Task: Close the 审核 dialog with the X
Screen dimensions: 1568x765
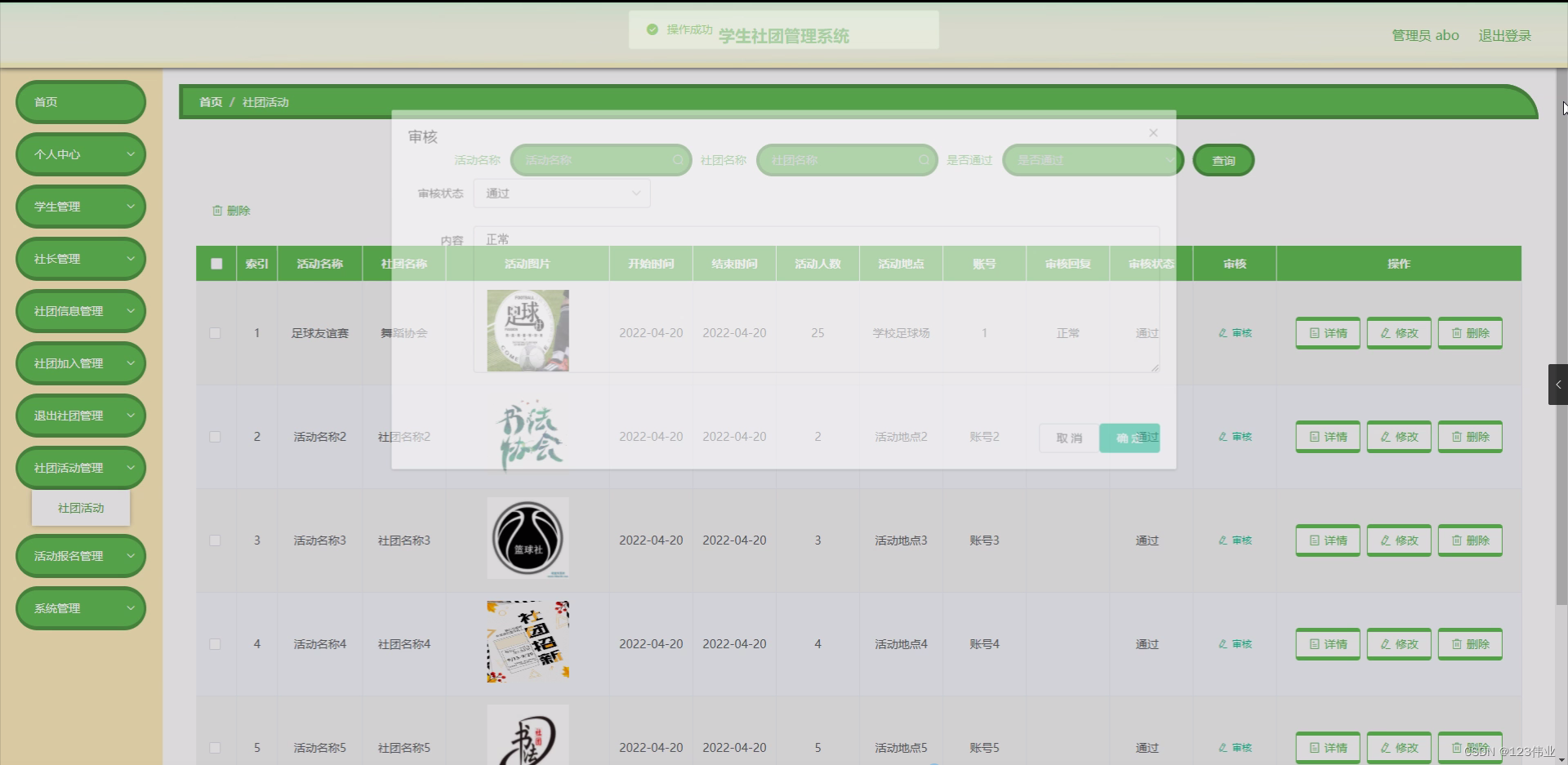Action: tap(1153, 133)
